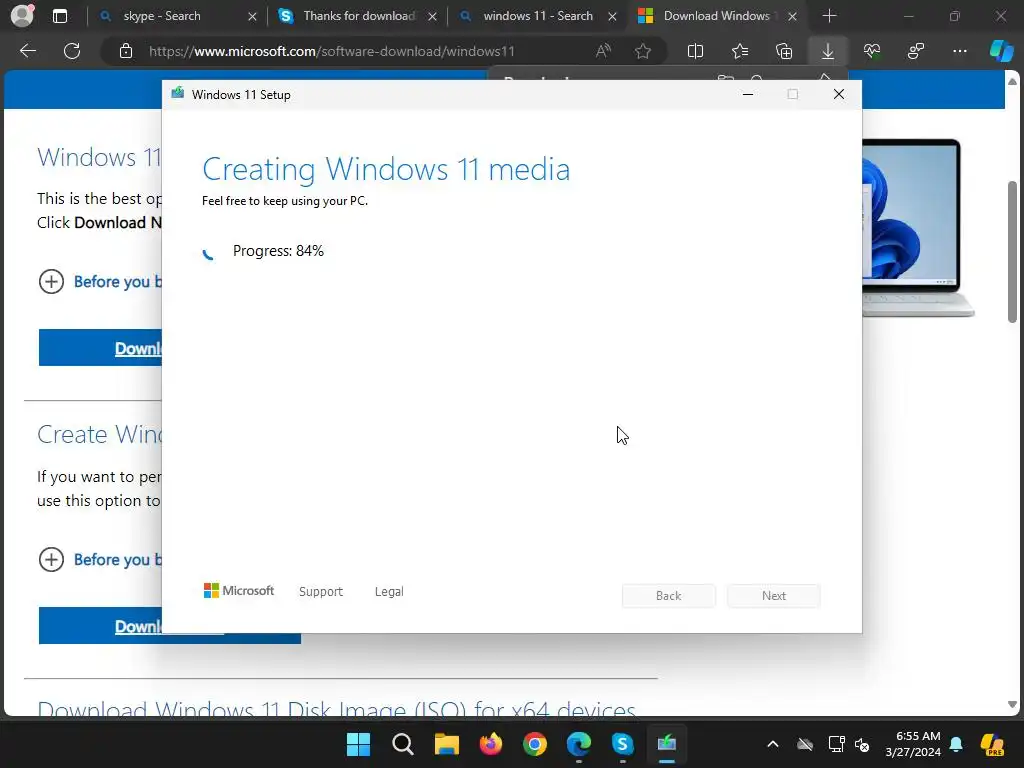Launch Firefox from the taskbar
1024x768 pixels.
[x=491, y=744]
